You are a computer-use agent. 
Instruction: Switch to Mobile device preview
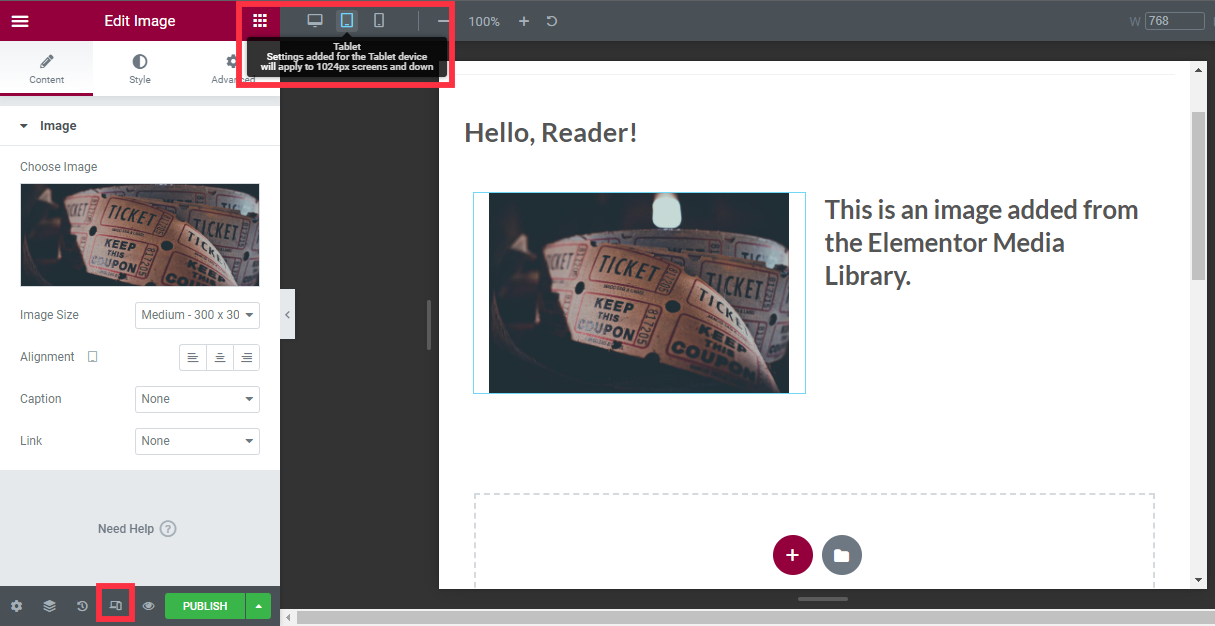pyautogui.click(x=379, y=20)
